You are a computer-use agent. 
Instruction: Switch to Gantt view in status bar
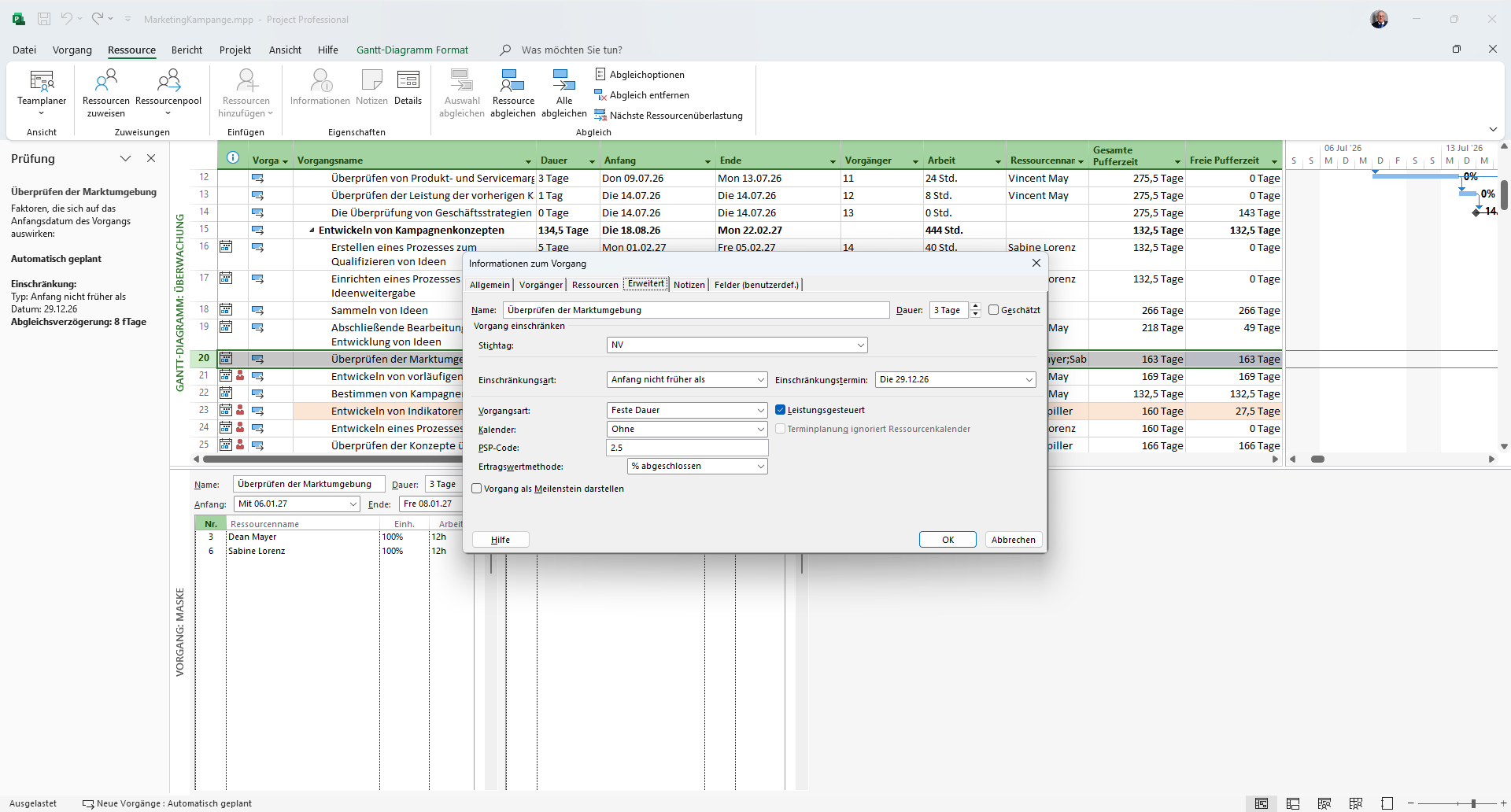1262,803
